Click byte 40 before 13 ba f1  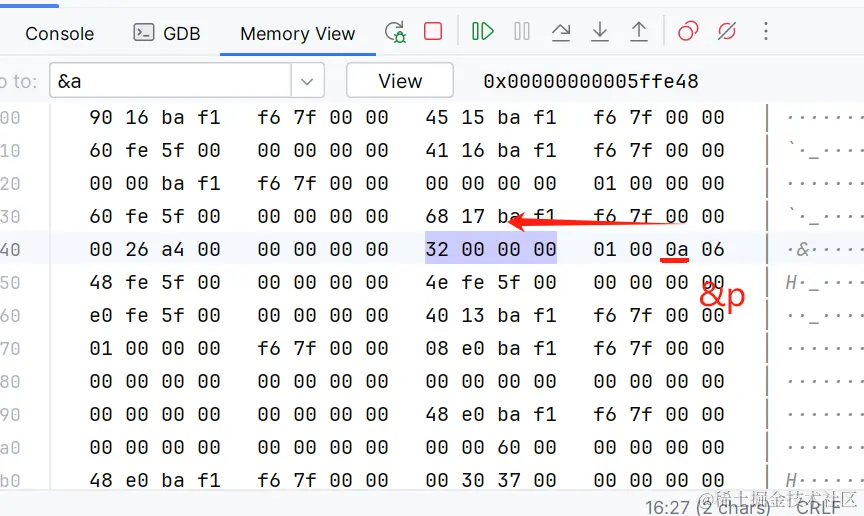point(437,315)
